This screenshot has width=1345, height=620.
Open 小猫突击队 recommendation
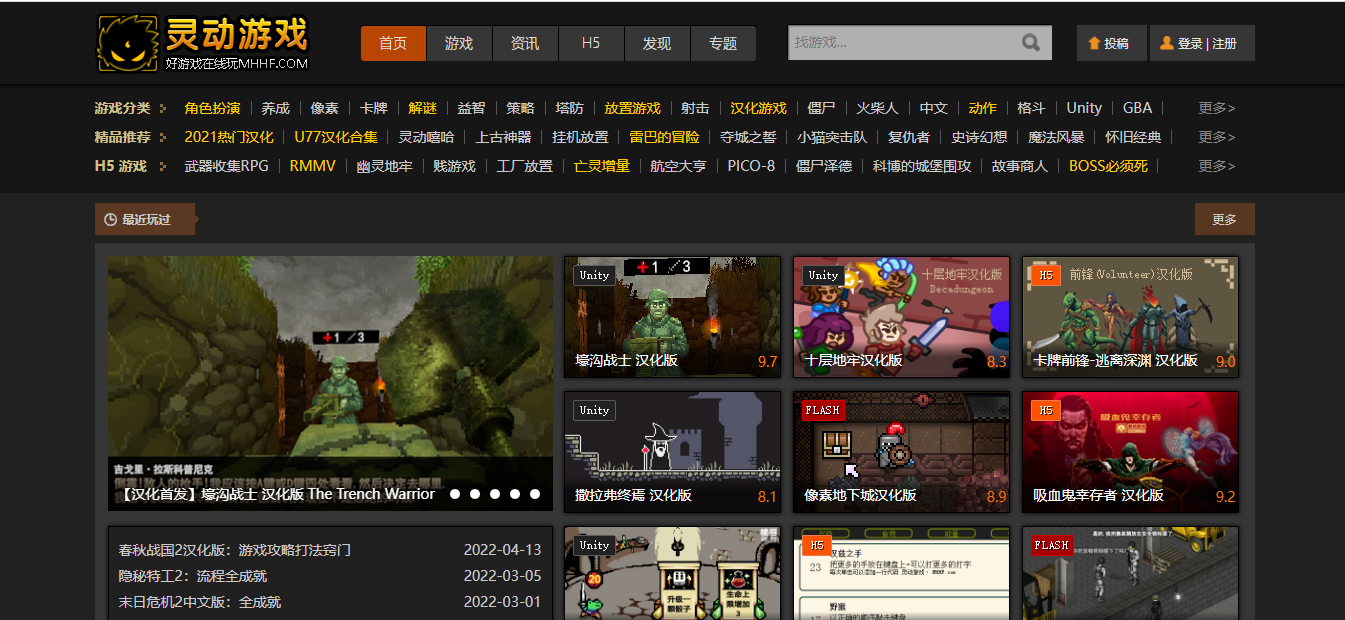coord(832,137)
